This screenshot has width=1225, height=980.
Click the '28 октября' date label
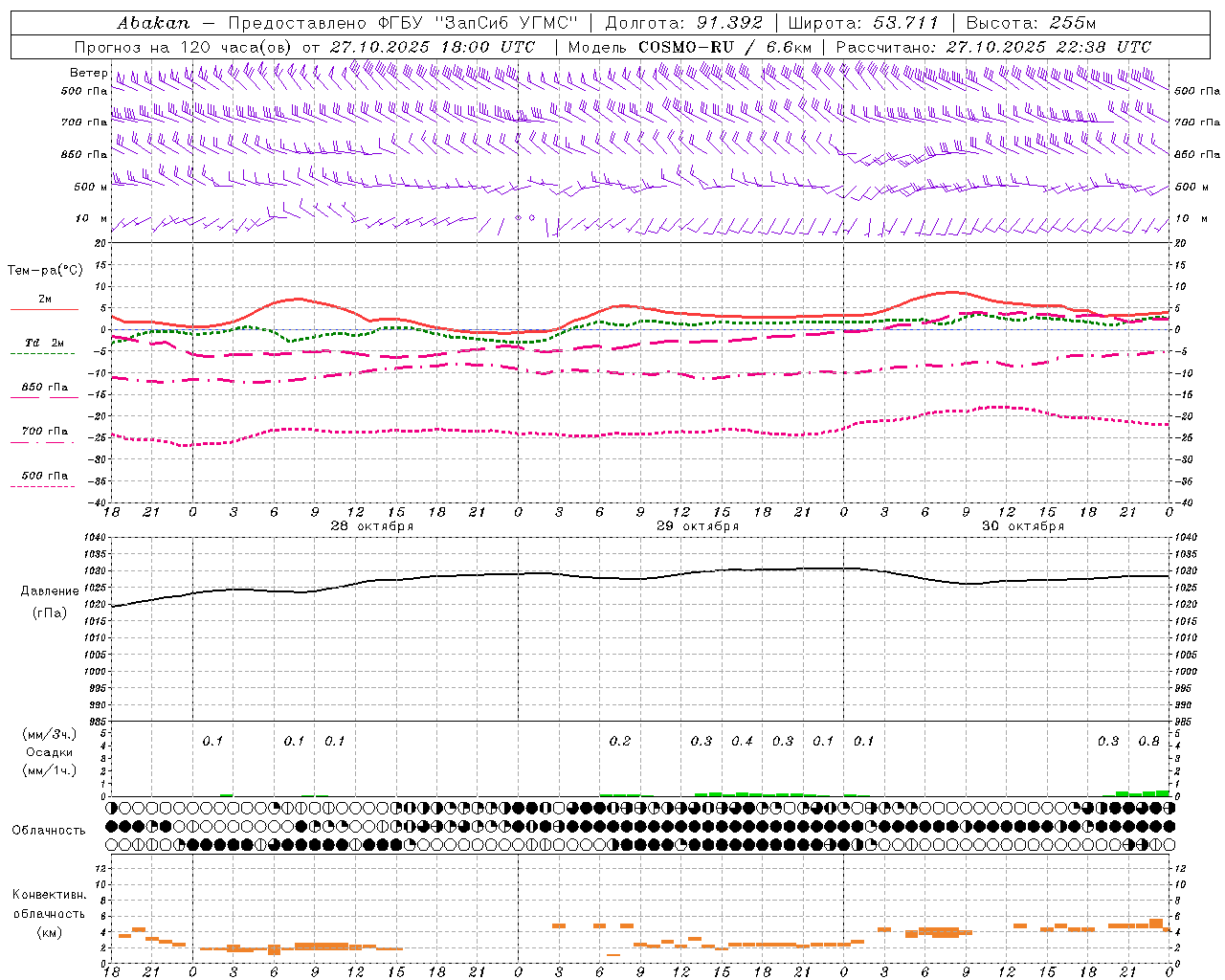[371, 526]
